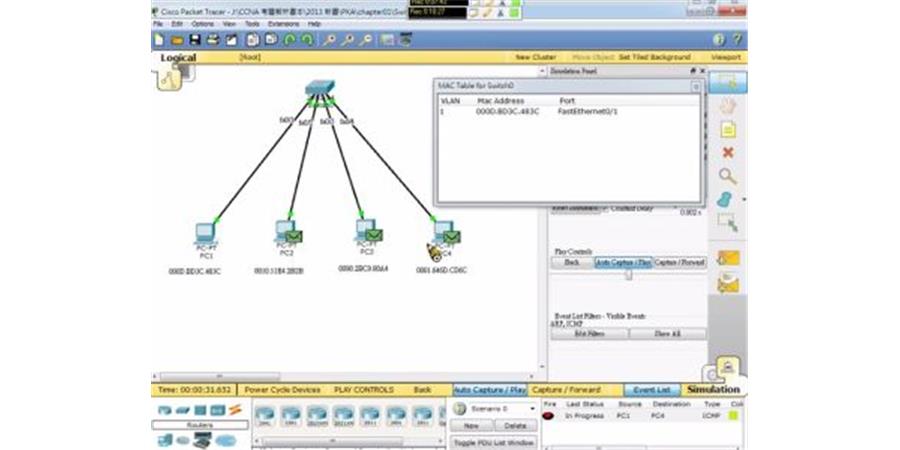Image resolution: width=900 pixels, height=450 pixels.
Task: Open the Options menu
Action: tap(202, 23)
